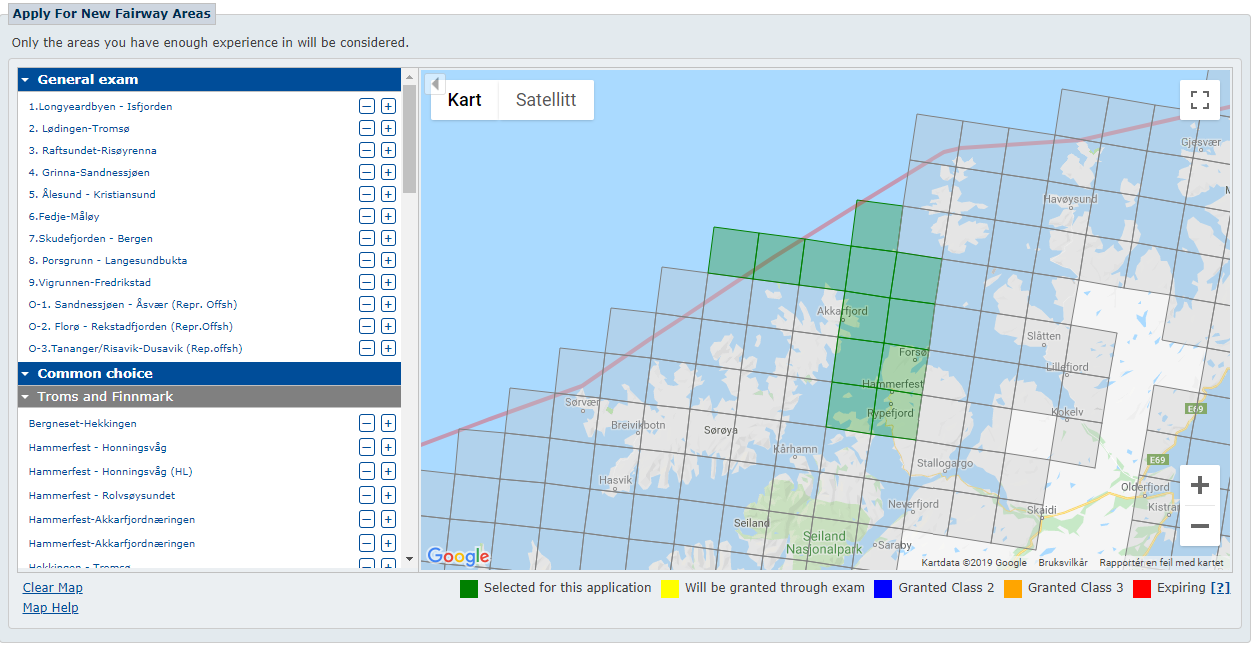Viewport: 1252px width, 645px height.
Task: Click the list scrollbar down arrow
Action: pos(409,559)
